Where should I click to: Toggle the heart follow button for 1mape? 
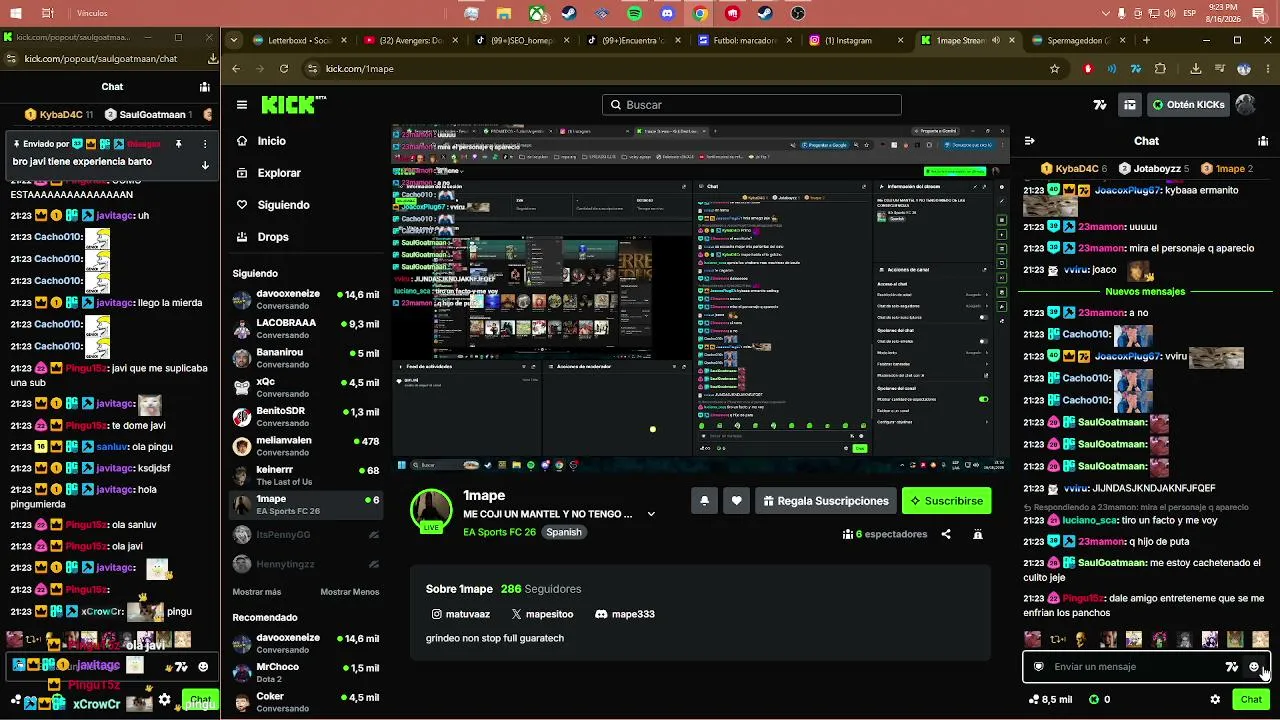click(737, 501)
